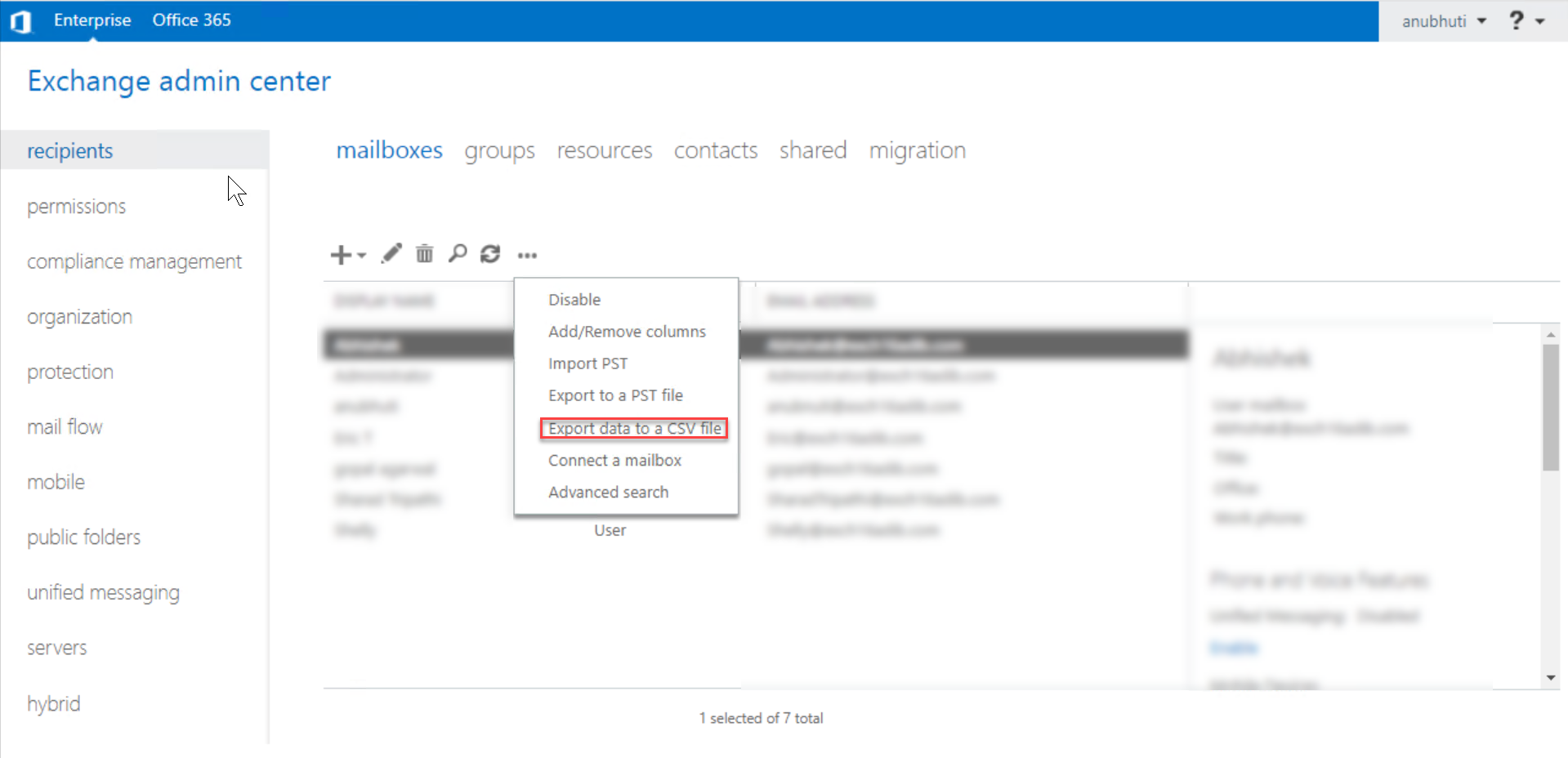Image resolution: width=1568 pixels, height=758 pixels.
Task: Go to servers section
Action: (x=56, y=648)
